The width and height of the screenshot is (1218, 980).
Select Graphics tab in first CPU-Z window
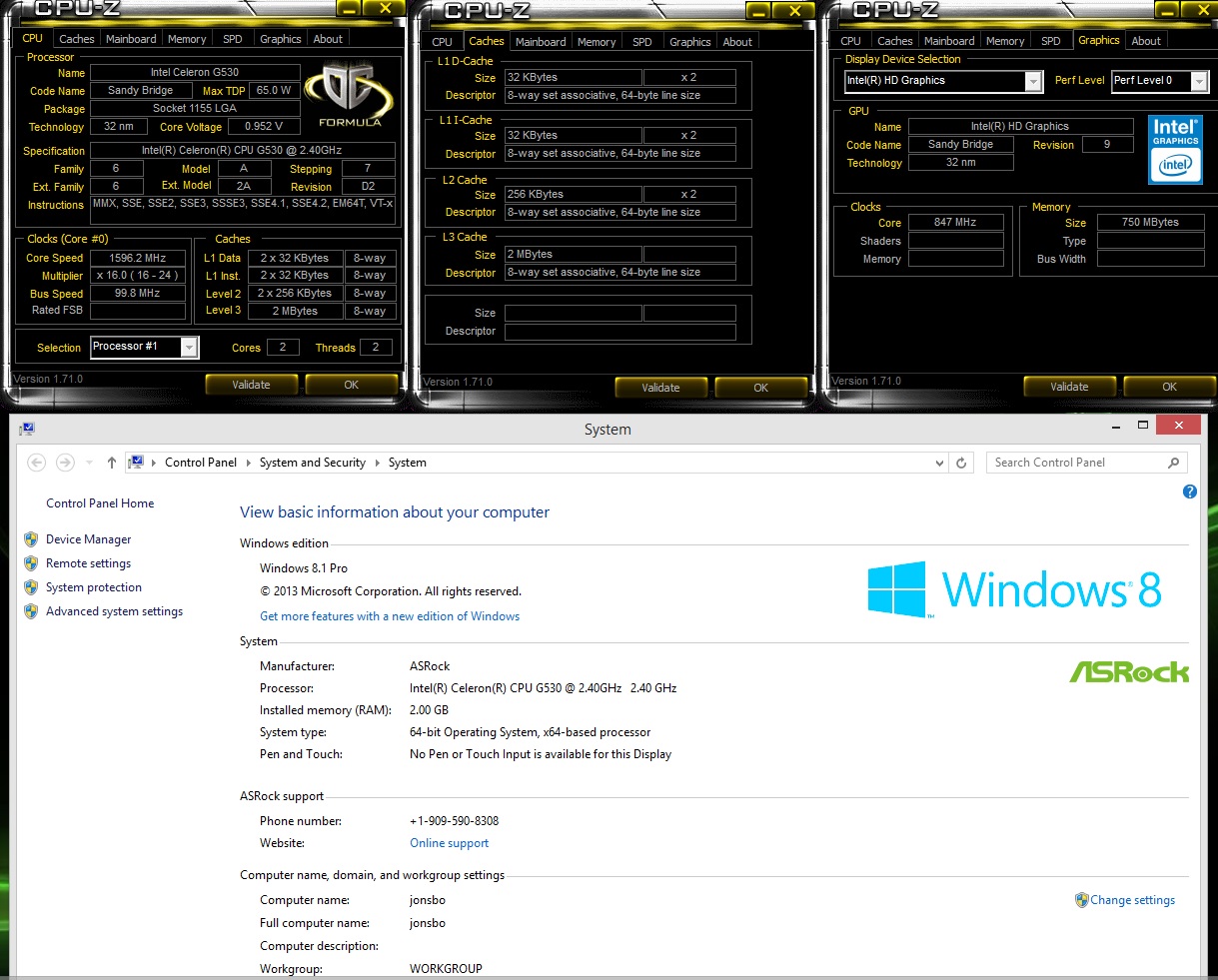pyautogui.click(x=281, y=39)
